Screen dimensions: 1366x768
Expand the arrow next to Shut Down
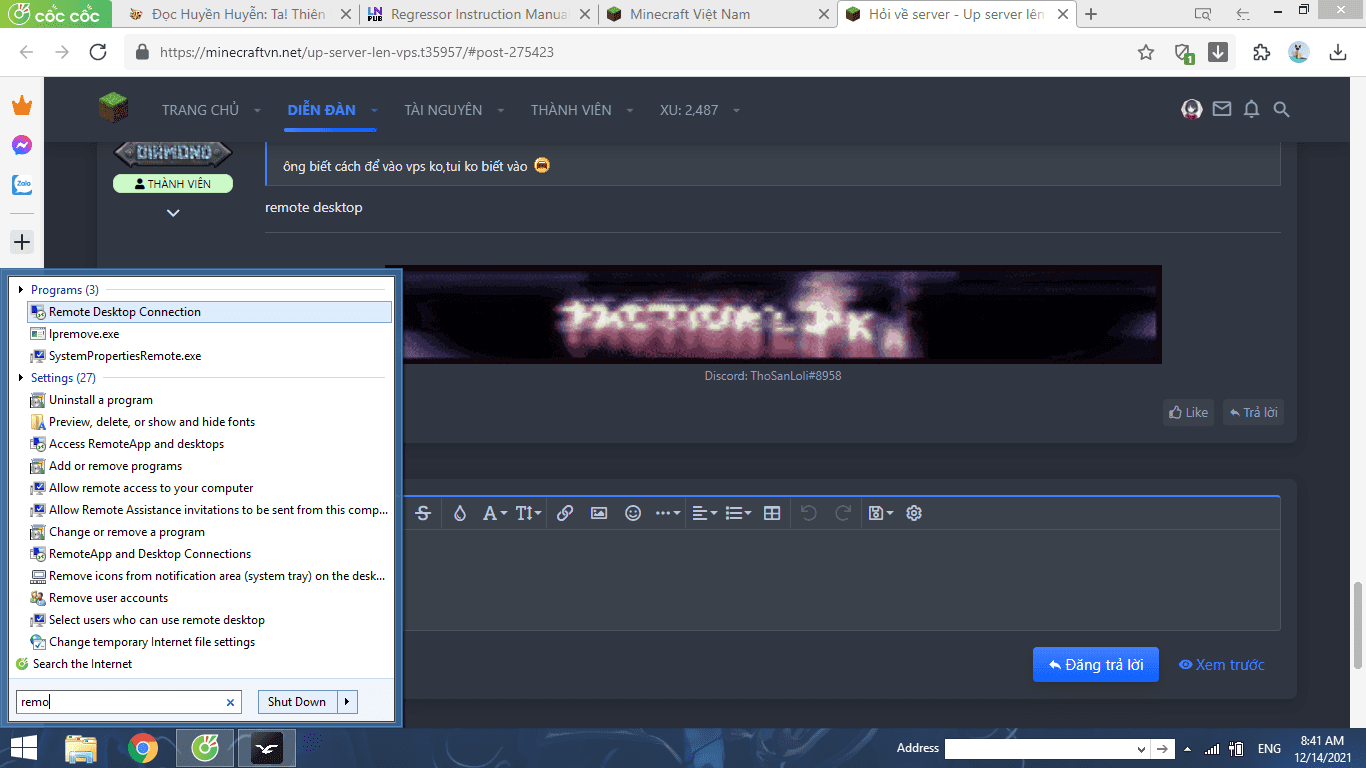[x=347, y=702]
